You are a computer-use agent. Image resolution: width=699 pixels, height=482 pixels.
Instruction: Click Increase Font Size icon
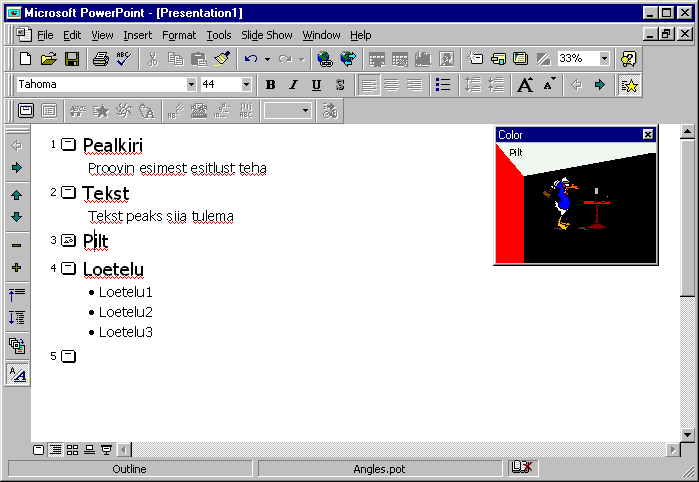(525, 85)
